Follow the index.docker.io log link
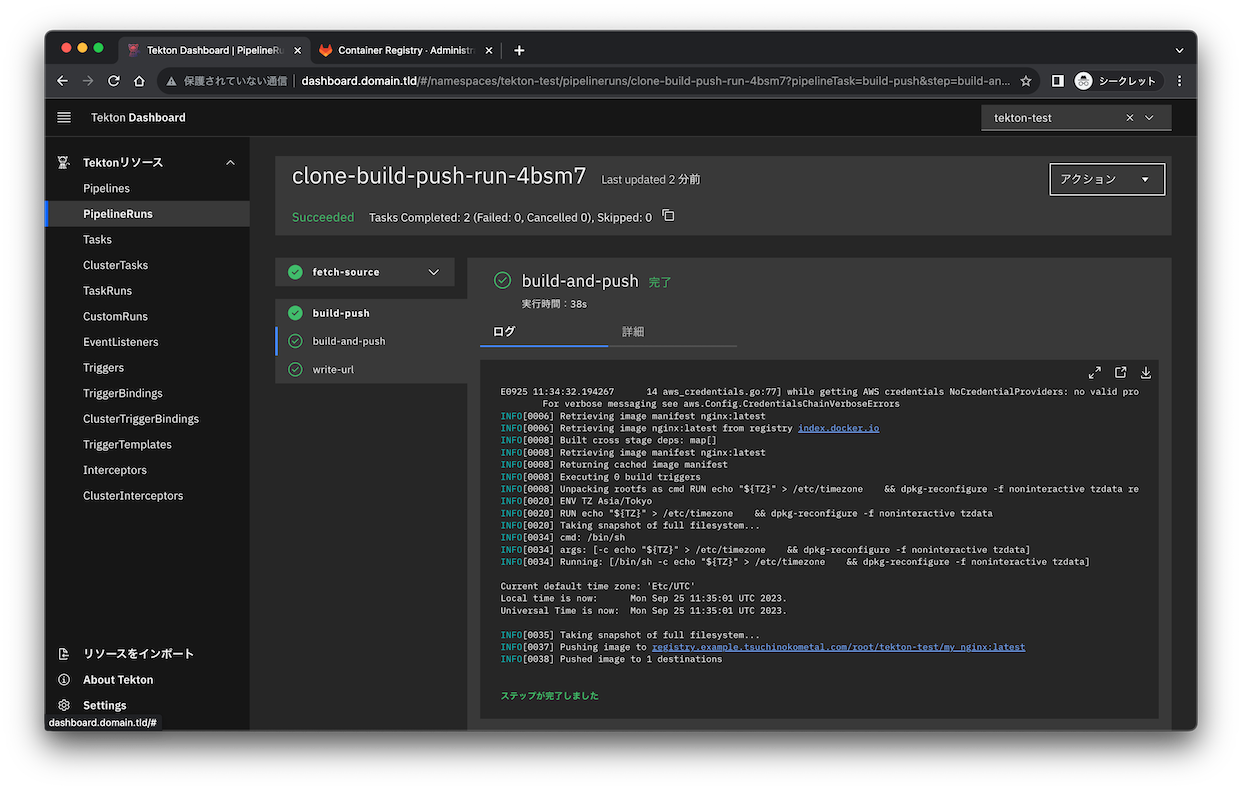 [838, 428]
